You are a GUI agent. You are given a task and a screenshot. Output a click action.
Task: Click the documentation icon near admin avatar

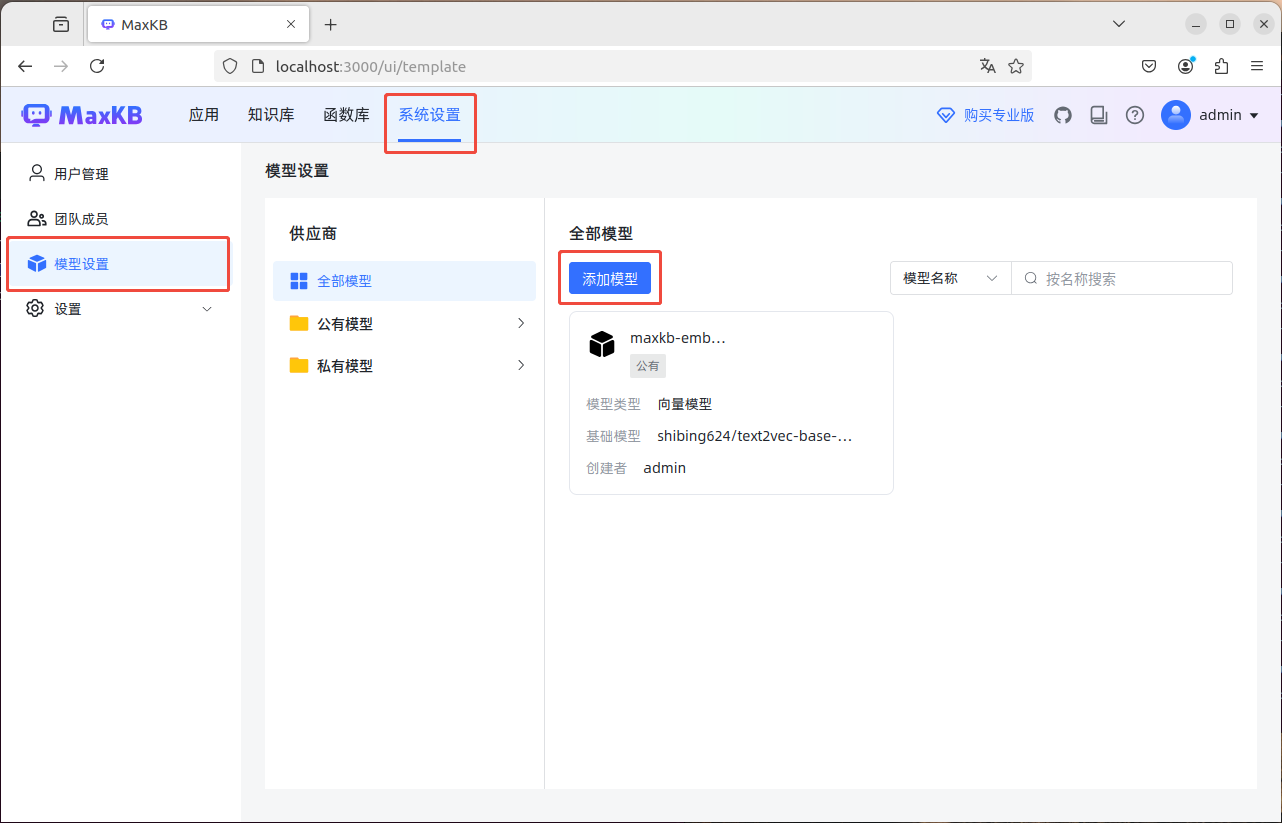coord(1098,114)
